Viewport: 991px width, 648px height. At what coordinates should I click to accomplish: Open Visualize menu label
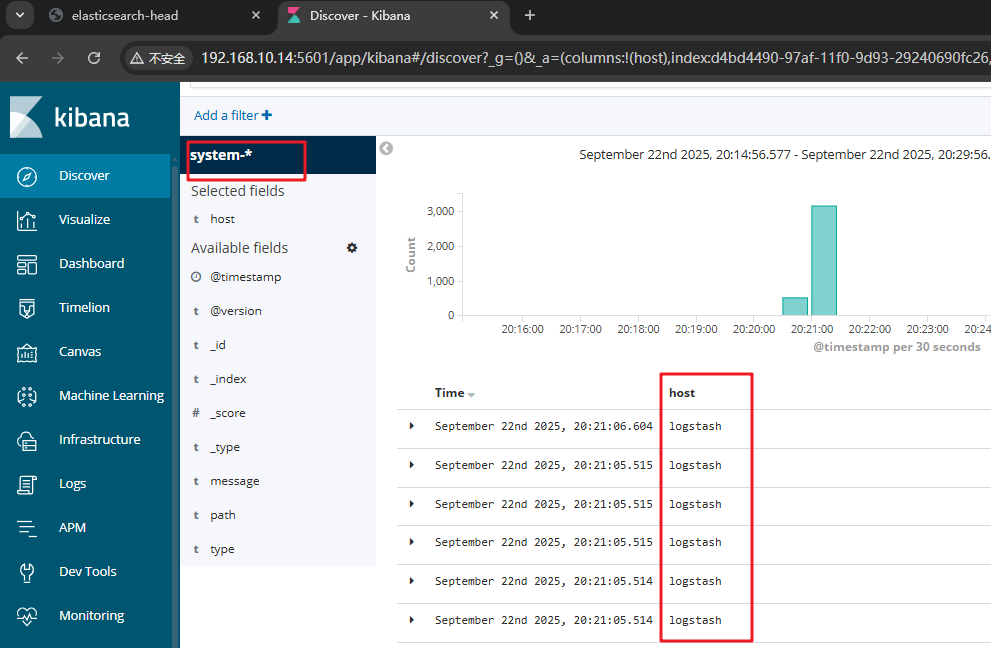tap(84, 219)
